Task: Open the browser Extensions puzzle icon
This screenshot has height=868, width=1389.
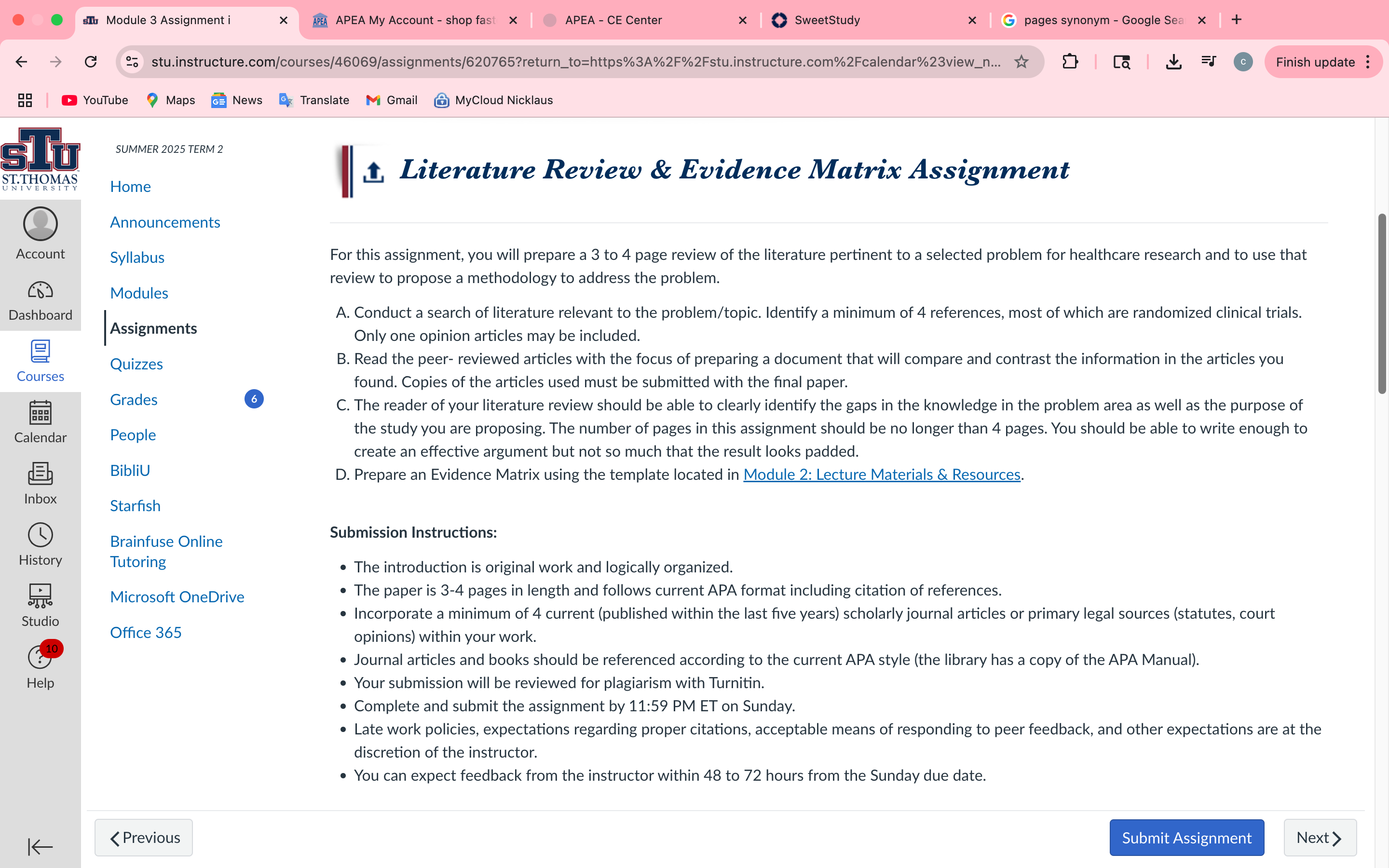Action: (x=1071, y=62)
